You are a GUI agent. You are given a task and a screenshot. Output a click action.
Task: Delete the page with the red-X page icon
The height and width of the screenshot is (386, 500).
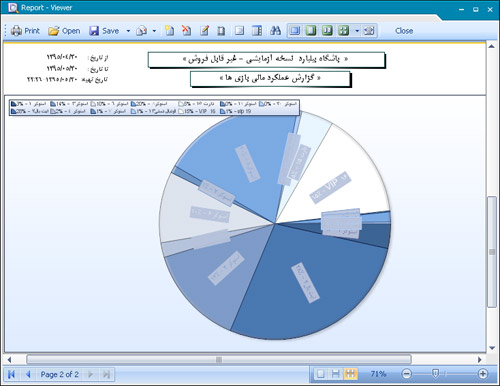pos(187,31)
